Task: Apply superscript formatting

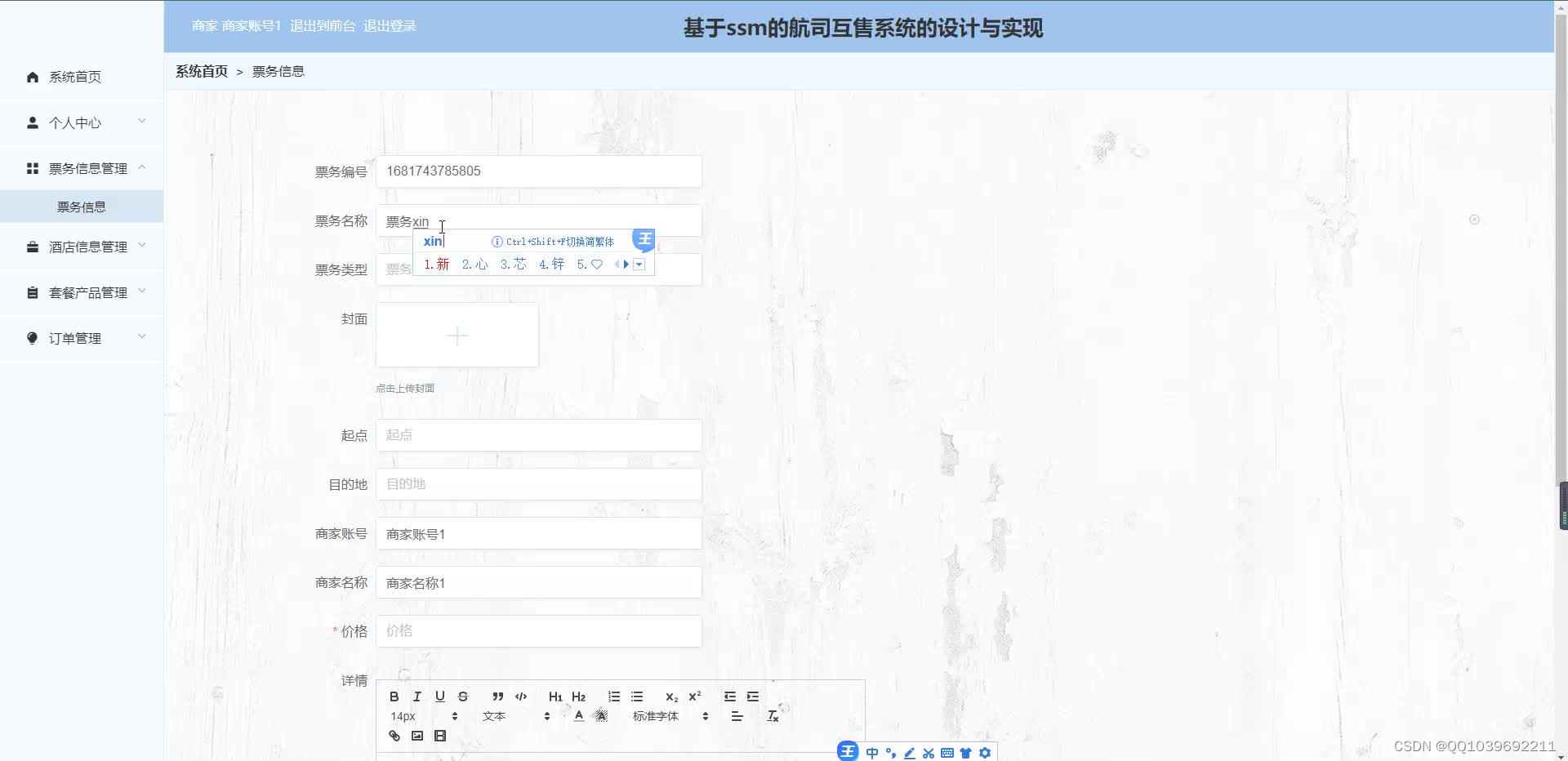Action: click(x=694, y=696)
